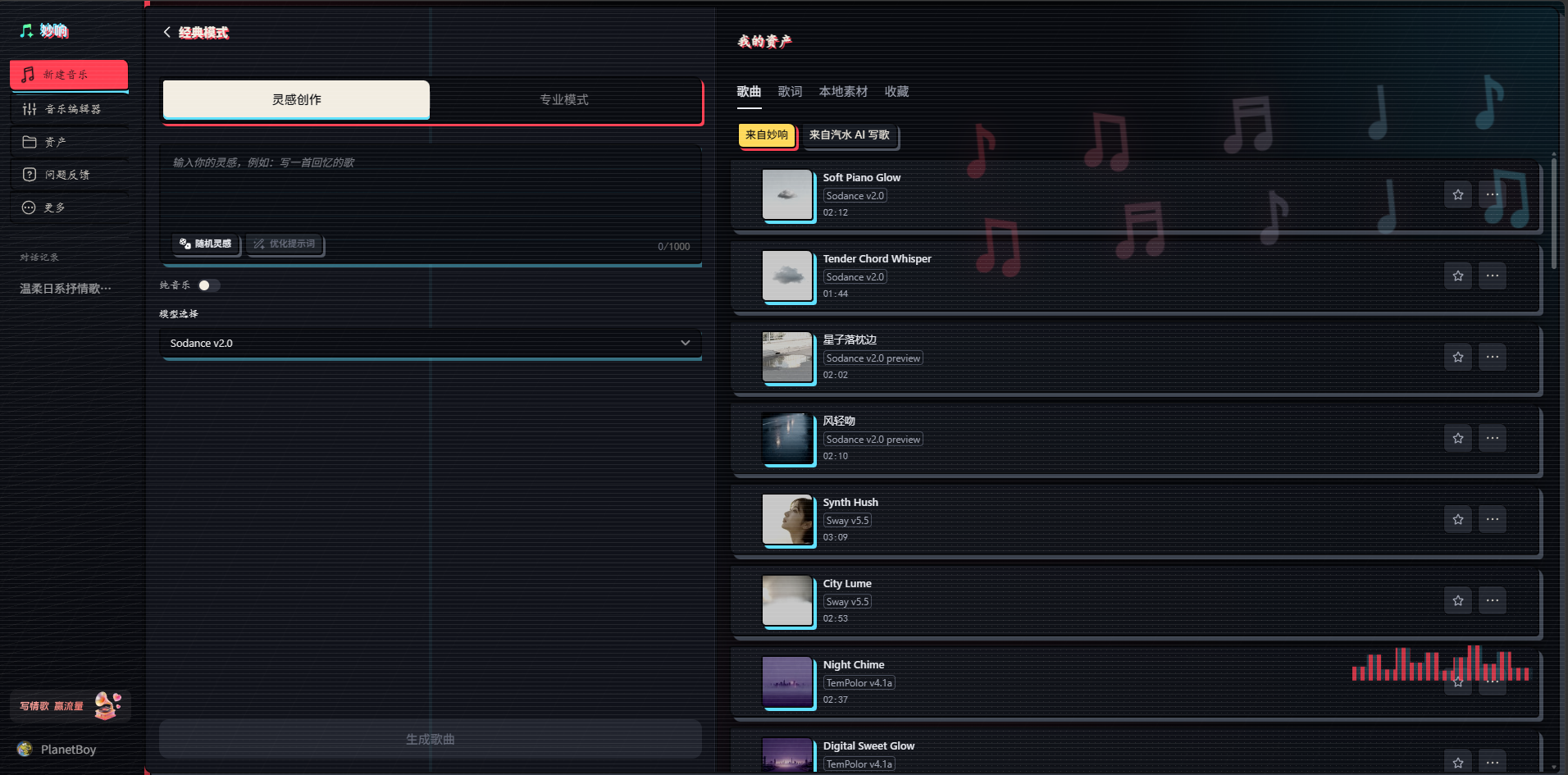This screenshot has width=1568, height=775.
Task: Open more options for Digital Sweet Glow
Action: pyautogui.click(x=1493, y=762)
